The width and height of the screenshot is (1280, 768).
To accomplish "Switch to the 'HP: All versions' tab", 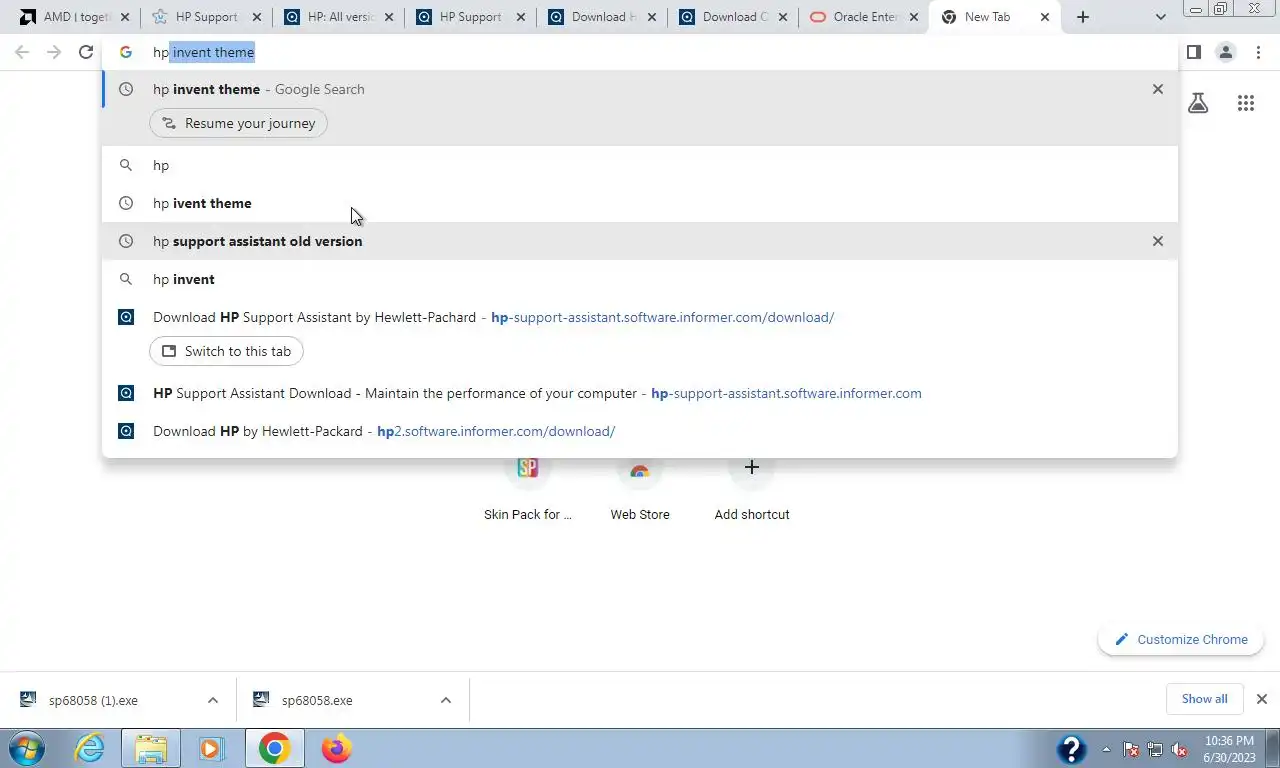I will click(x=337, y=17).
